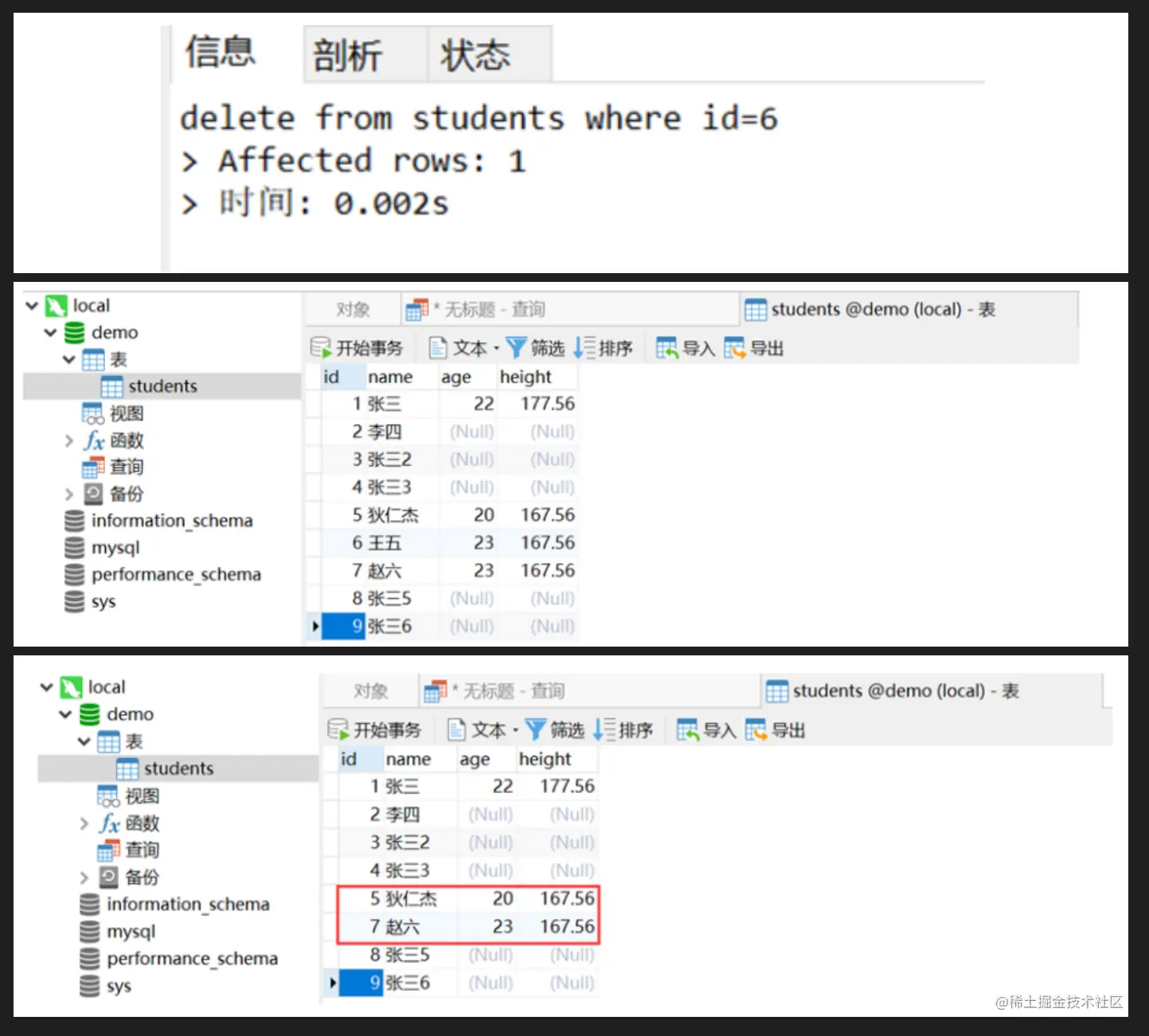Viewport: 1149px width, 1036px height.
Task: Switch to the 剖析 tab
Action: [x=365, y=54]
